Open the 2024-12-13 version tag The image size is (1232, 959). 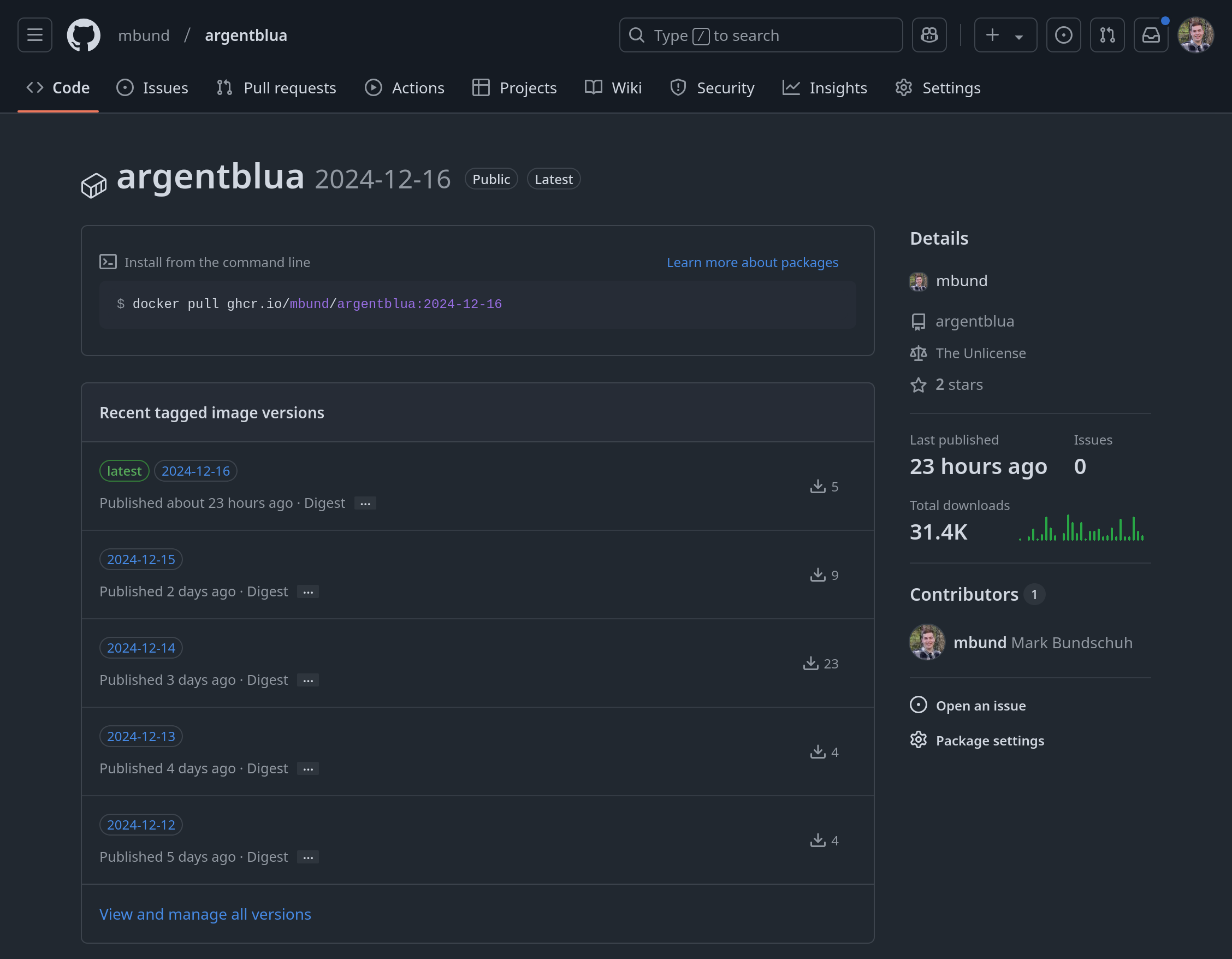click(141, 737)
